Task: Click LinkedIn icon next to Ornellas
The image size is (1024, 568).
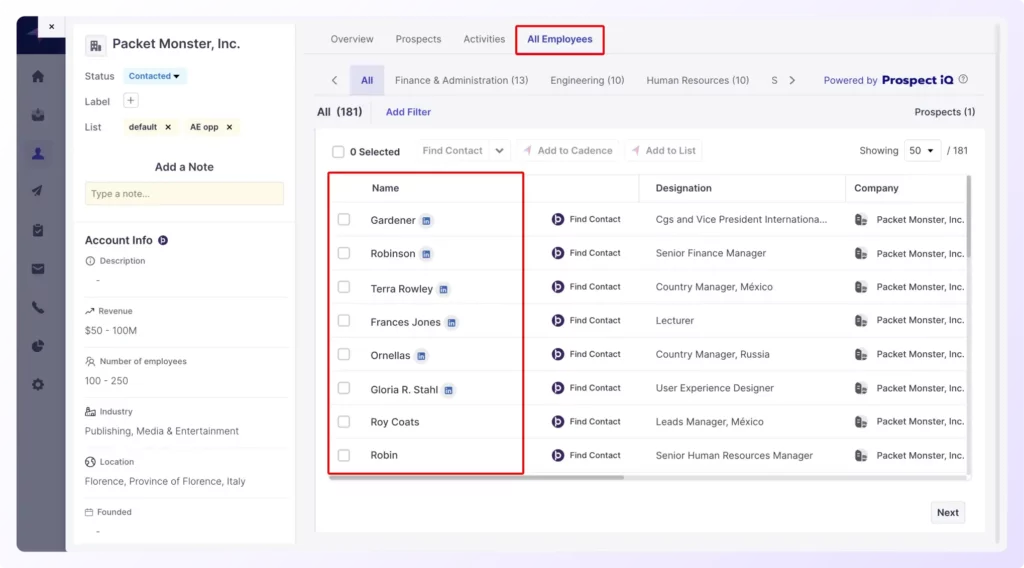Action: (x=421, y=356)
